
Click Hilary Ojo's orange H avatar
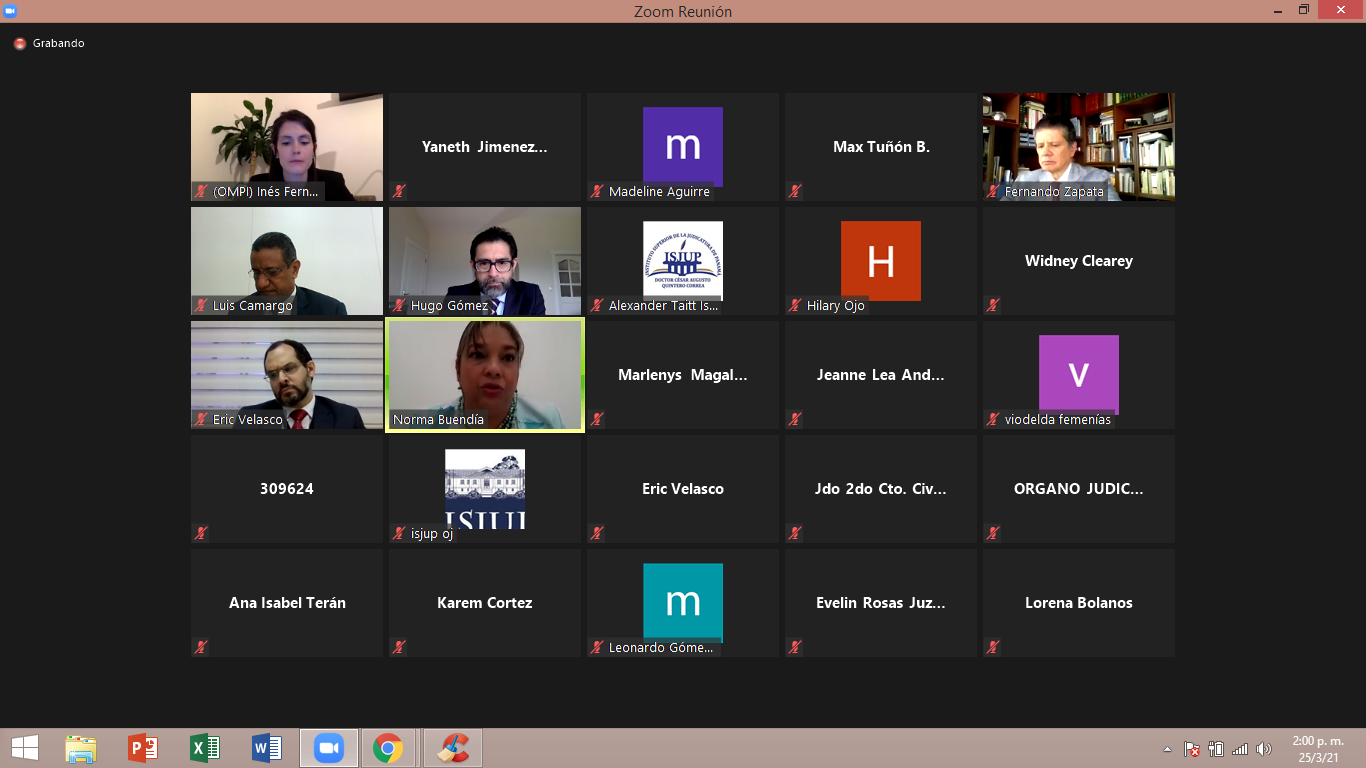(881, 260)
